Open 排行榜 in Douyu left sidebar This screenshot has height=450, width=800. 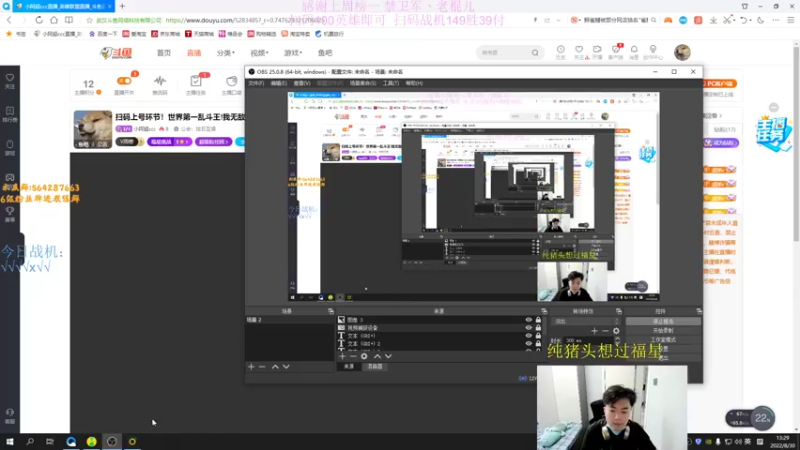click(x=10, y=114)
